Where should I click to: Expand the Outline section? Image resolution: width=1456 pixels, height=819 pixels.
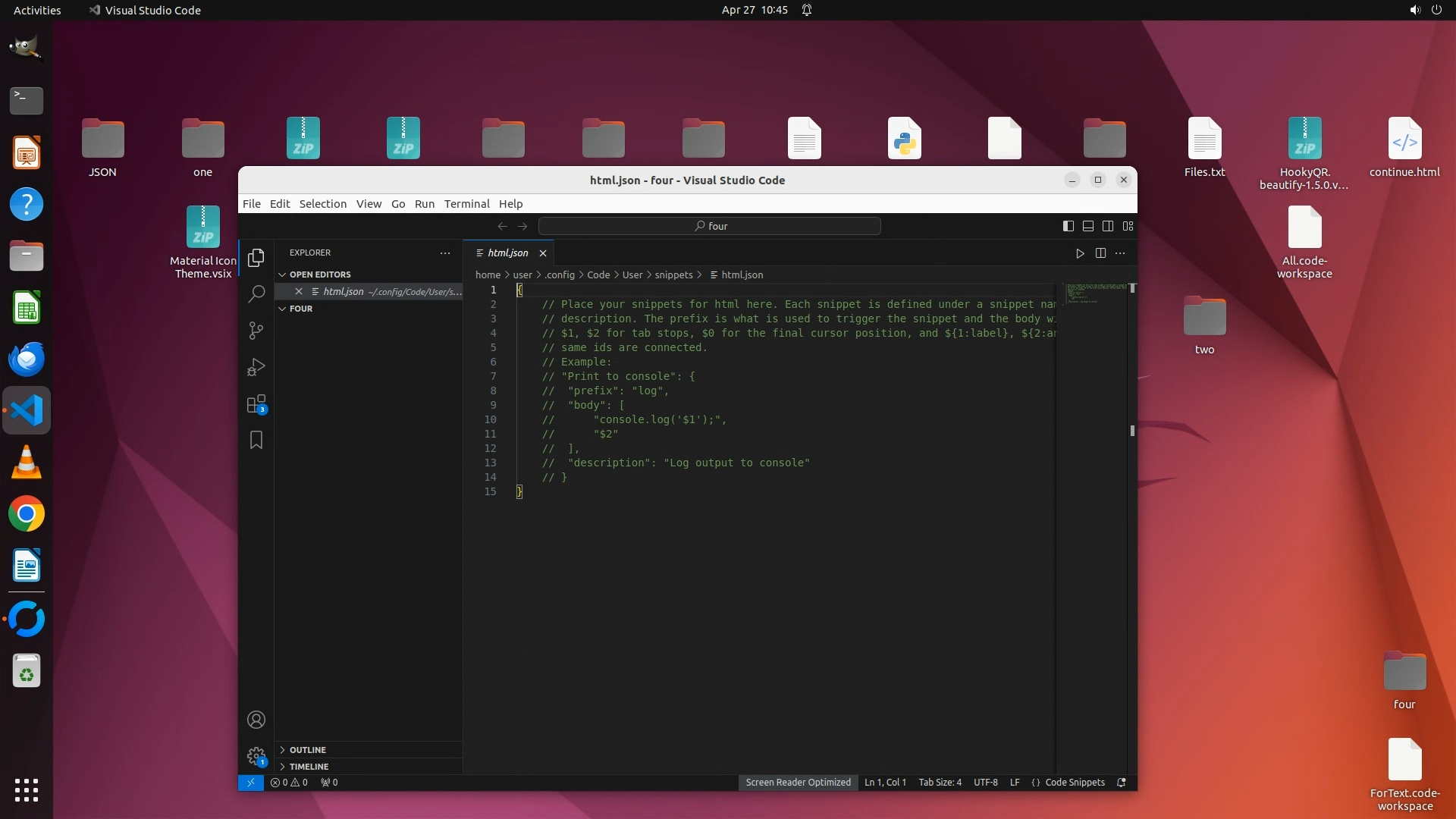(x=307, y=750)
